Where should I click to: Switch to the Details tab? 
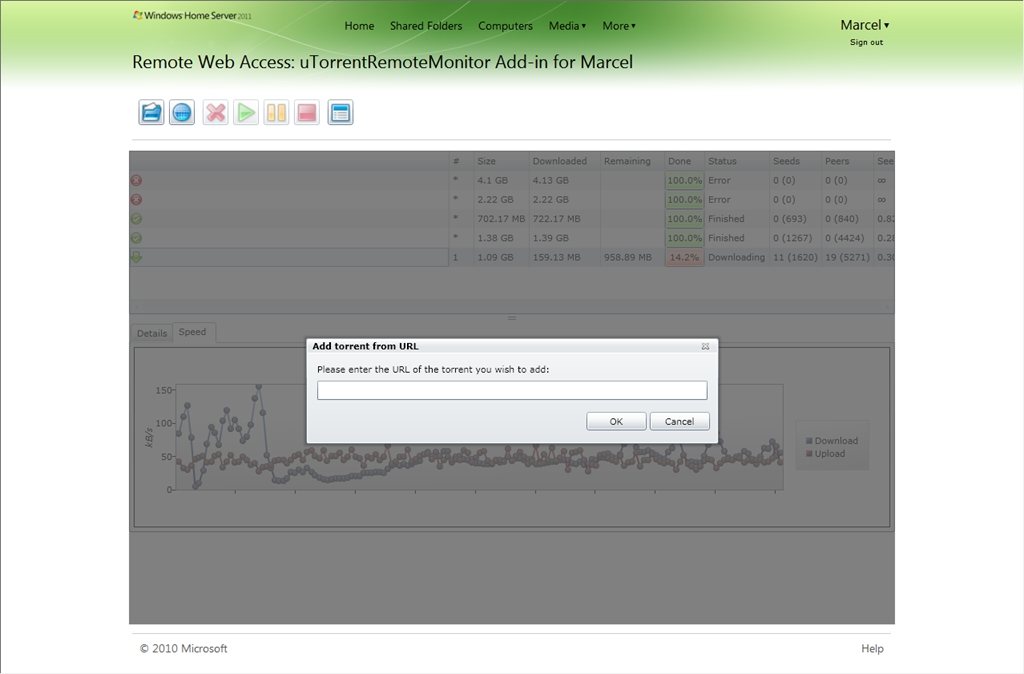[152, 333]
